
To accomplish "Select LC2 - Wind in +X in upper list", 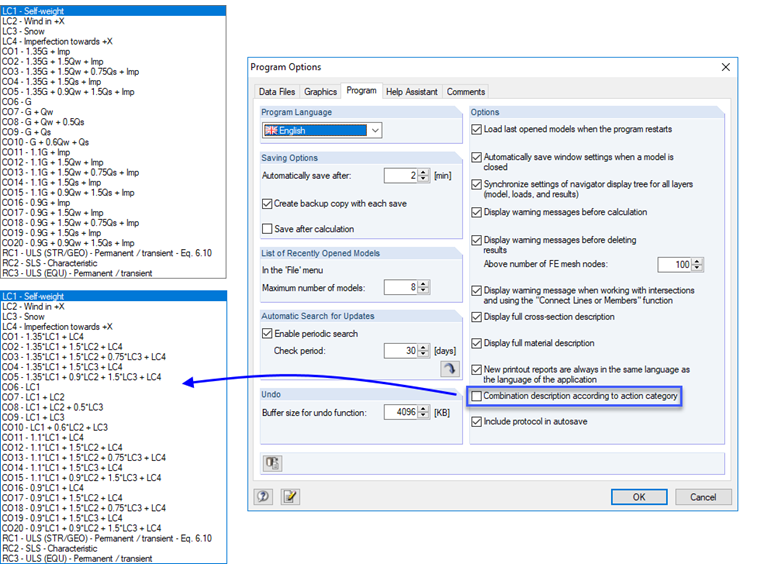I will [x=113, y=21].
